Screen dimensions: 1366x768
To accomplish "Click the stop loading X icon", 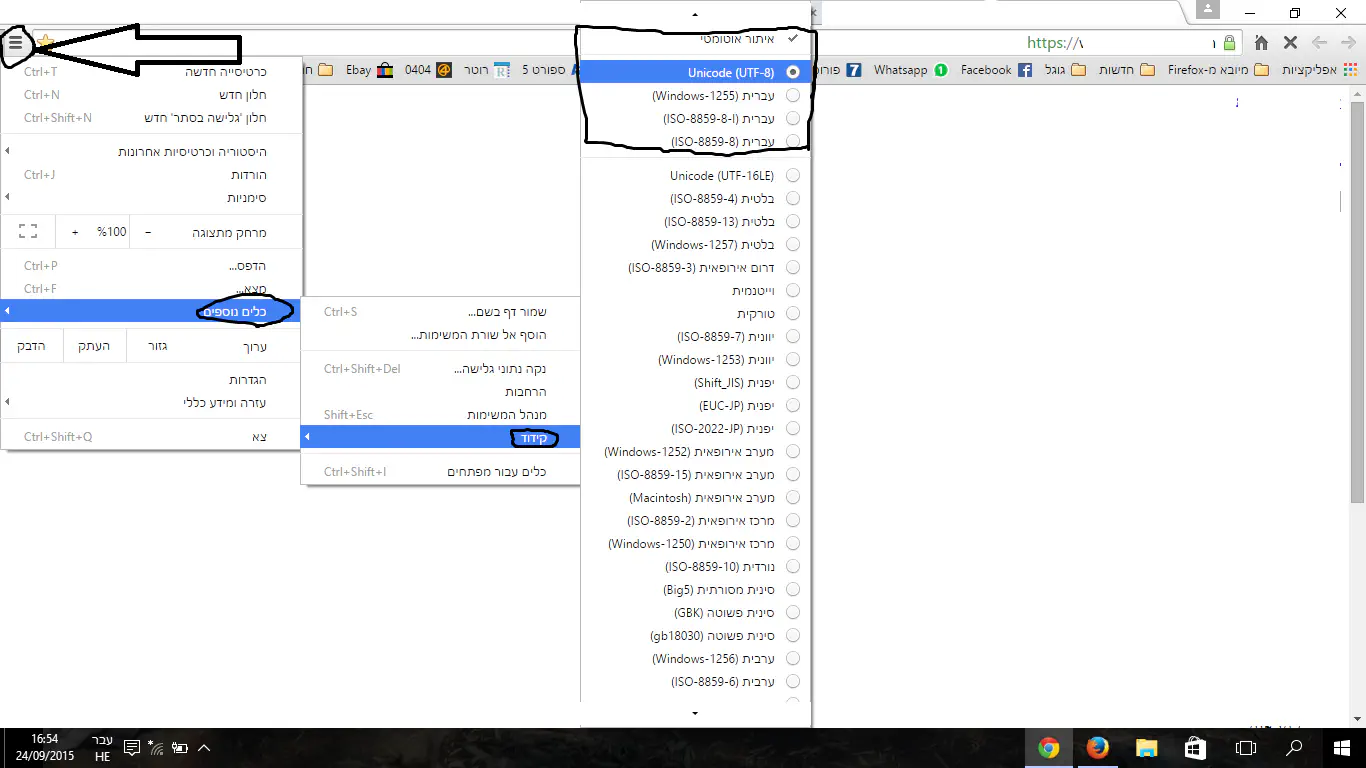I will [x=1290, y=43].
